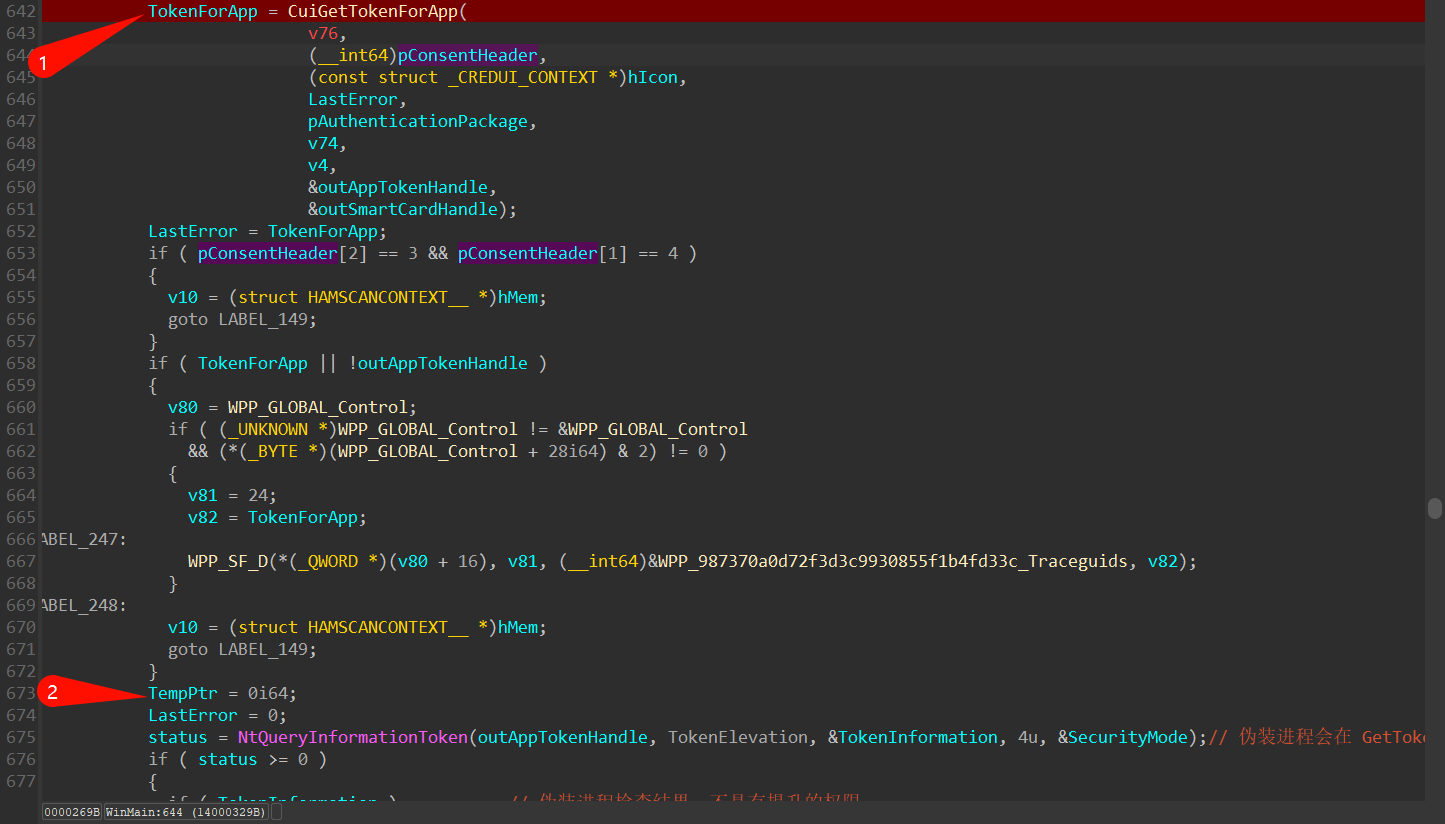Click line number 673 in the gutter

pyautogui.click(x=21, y=693)
